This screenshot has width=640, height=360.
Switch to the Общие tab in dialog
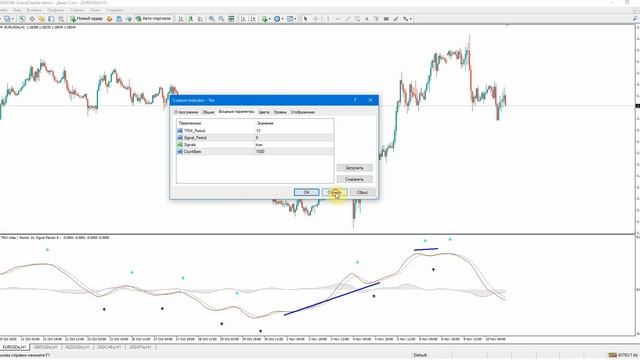coord(208,112)
